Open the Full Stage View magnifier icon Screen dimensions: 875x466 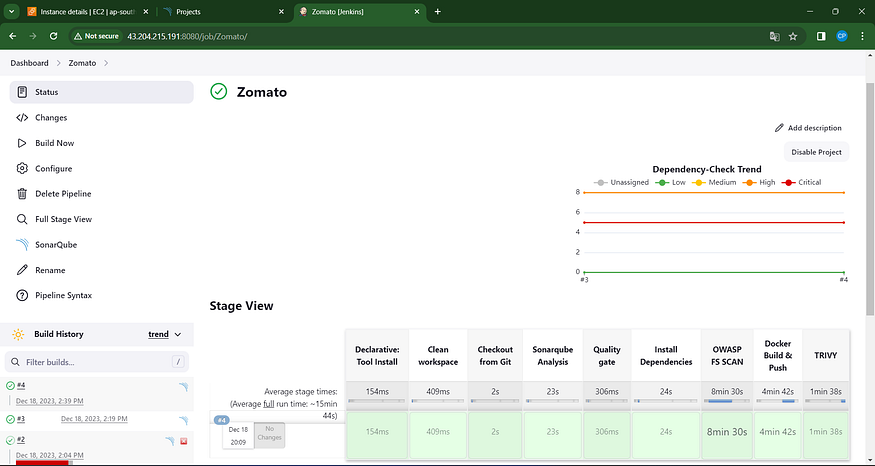pyautogui.click(x=22, y=219)
